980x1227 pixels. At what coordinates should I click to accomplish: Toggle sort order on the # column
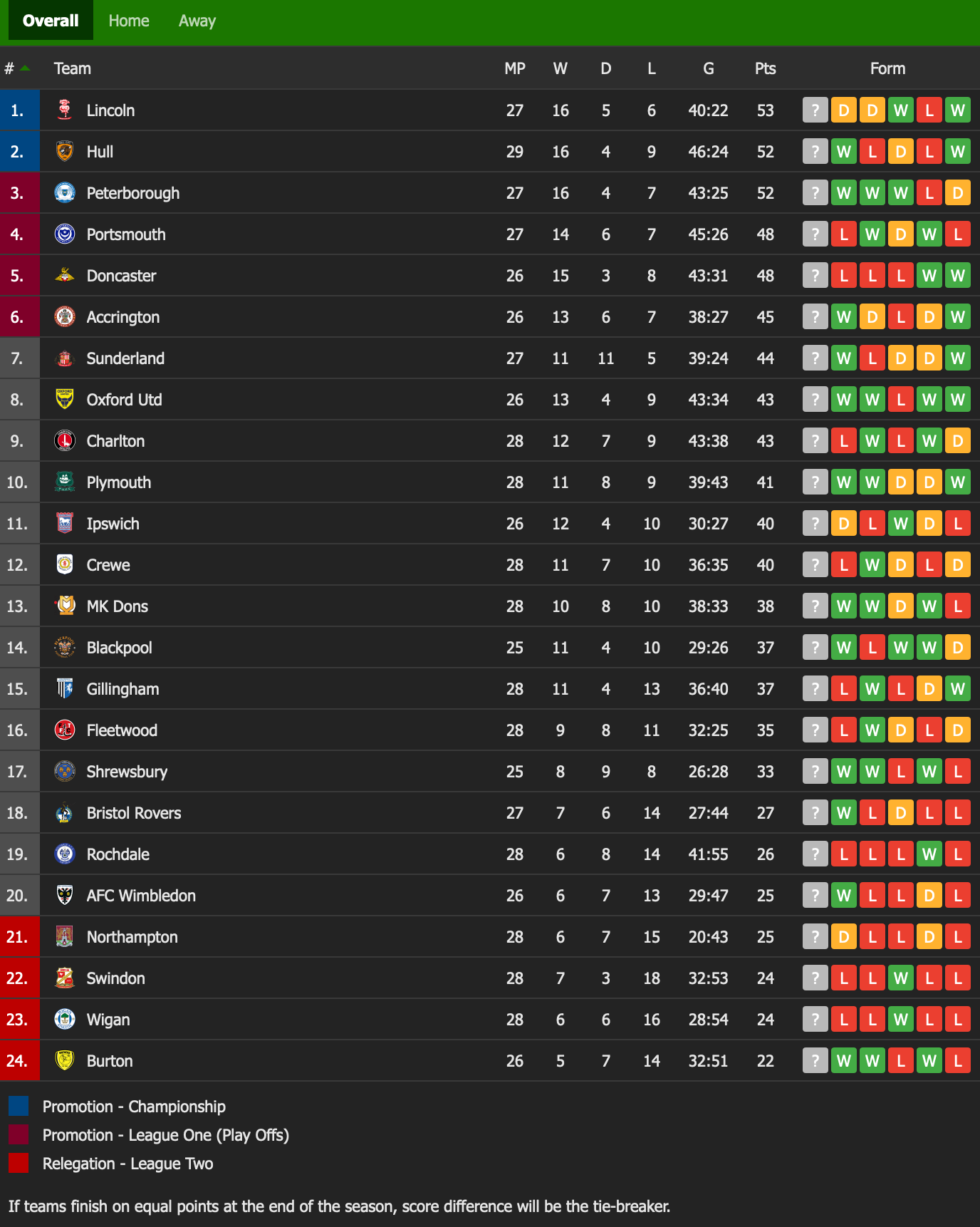(x=16, y=68)
